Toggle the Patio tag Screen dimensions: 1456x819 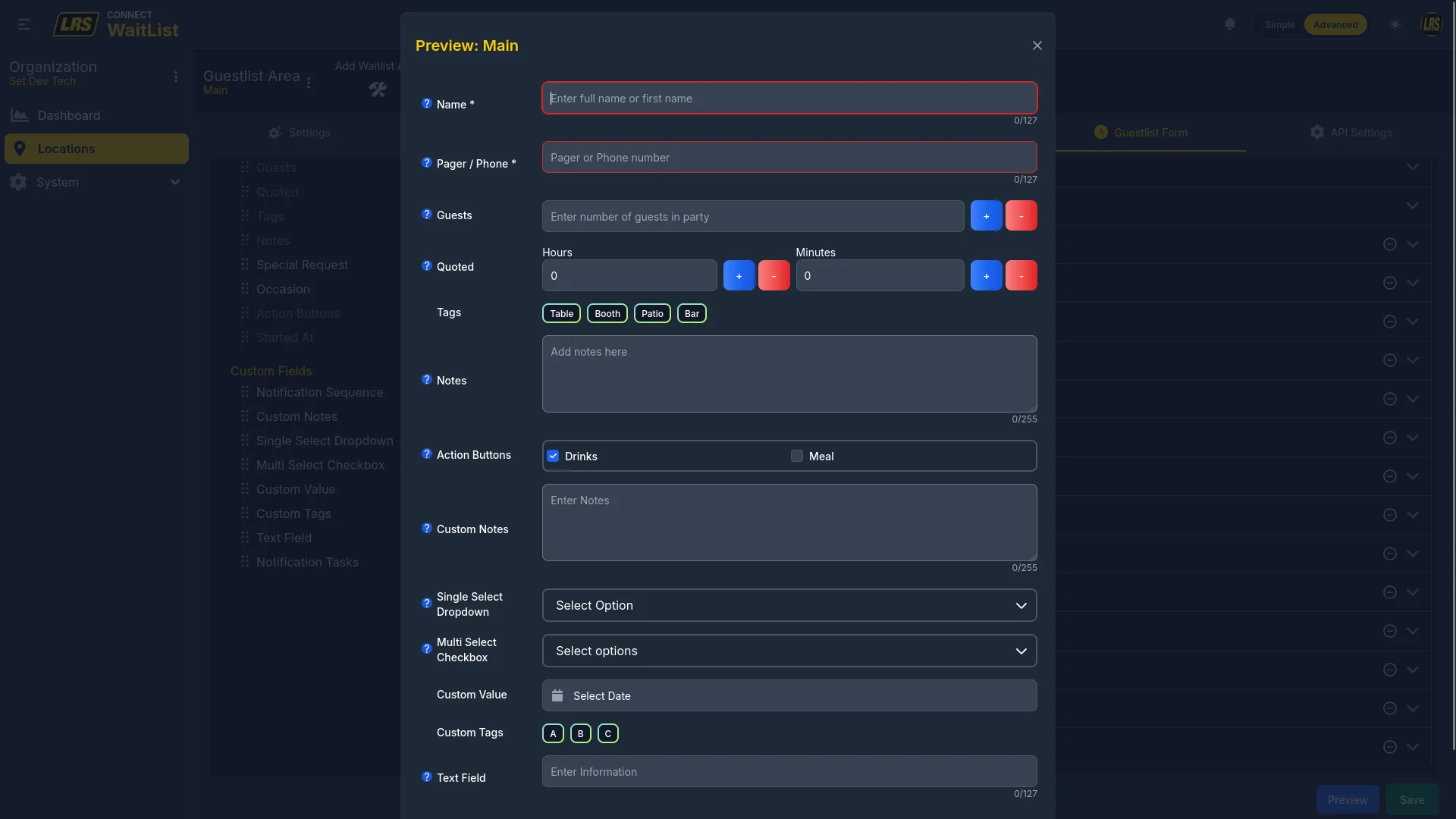pos(652,313)
